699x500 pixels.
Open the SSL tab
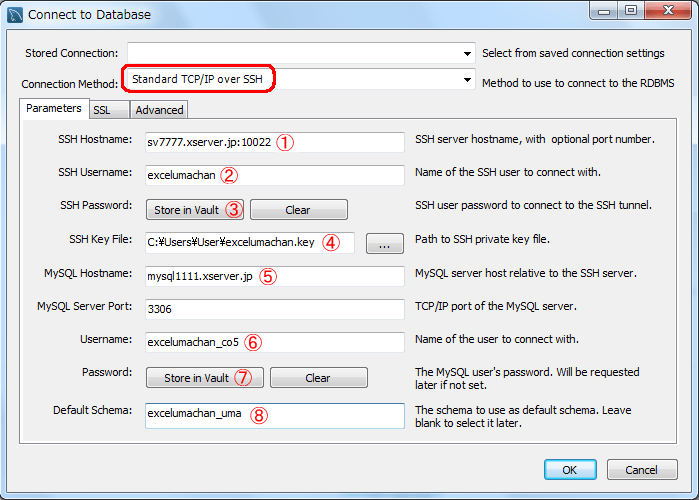pyautogui.click(x=102, y=110)
